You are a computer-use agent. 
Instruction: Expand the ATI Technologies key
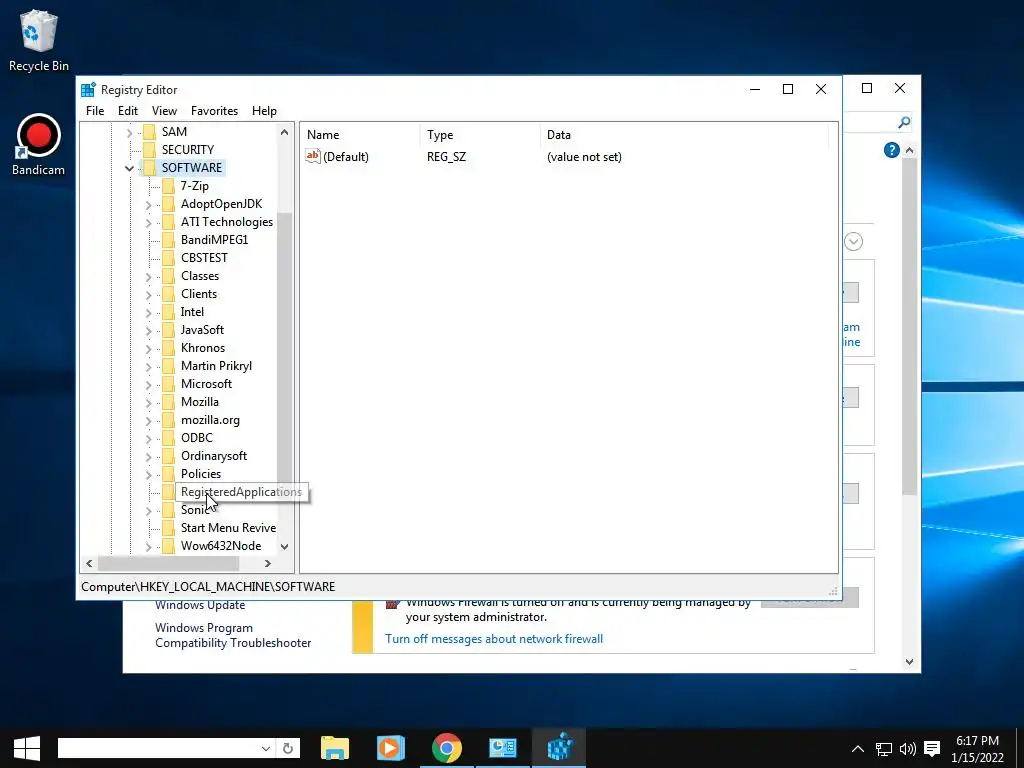(x=148, y=223)
